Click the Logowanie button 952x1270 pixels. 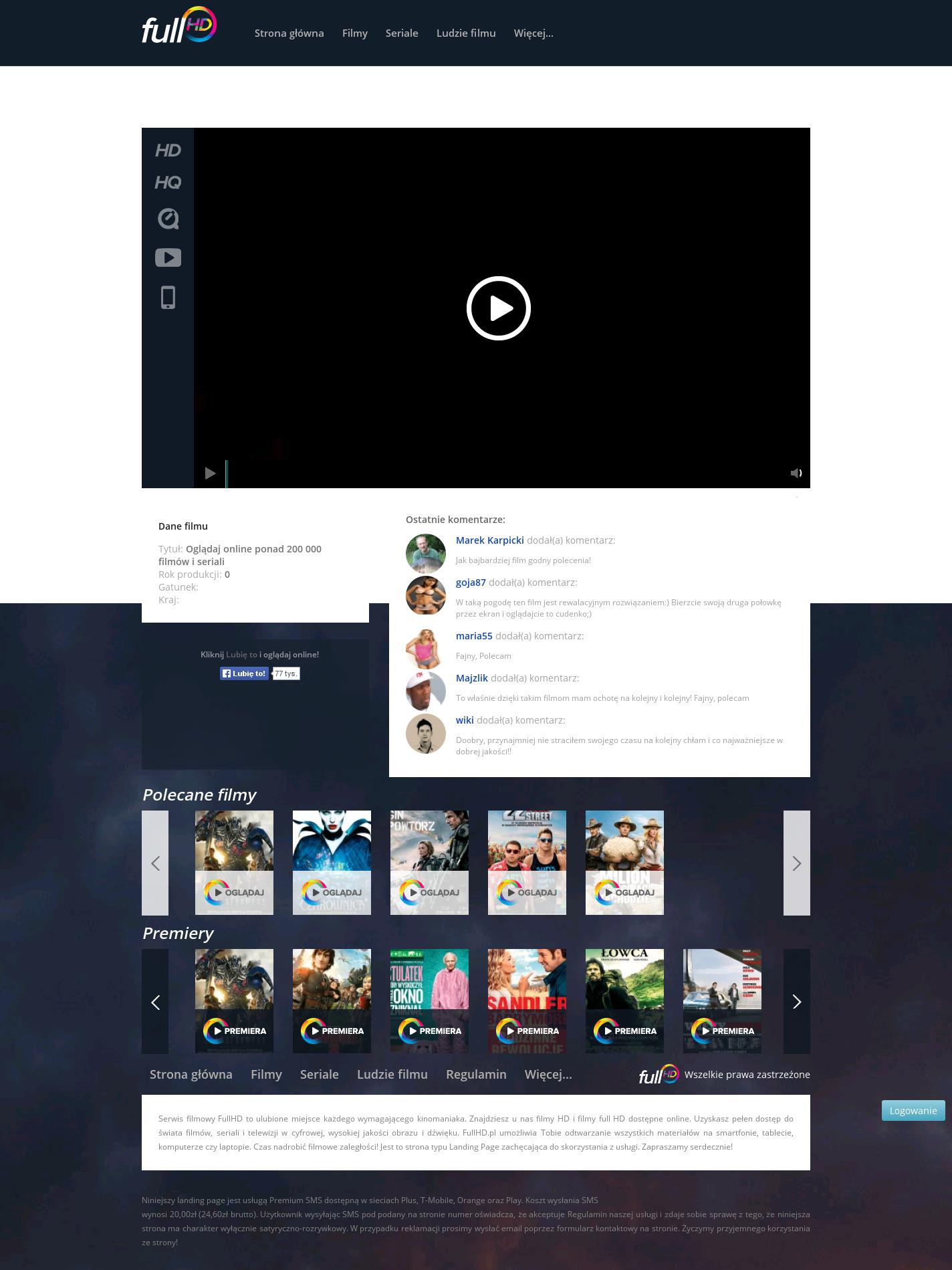(x=913, y=1111)
